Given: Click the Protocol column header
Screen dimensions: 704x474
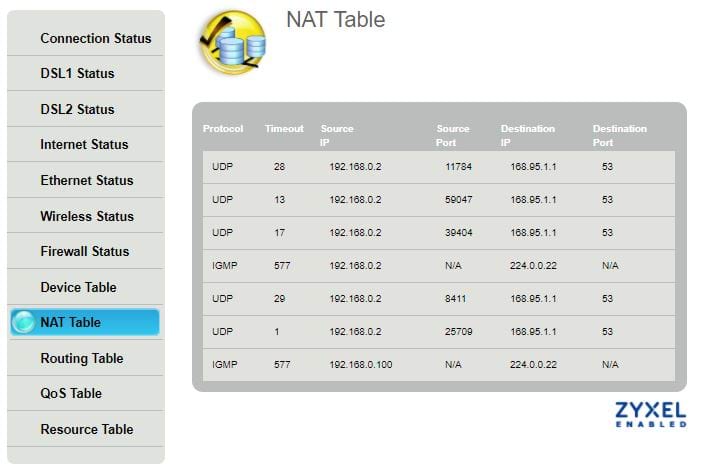Looking at the screenshot, I should [x=223, y=129].
